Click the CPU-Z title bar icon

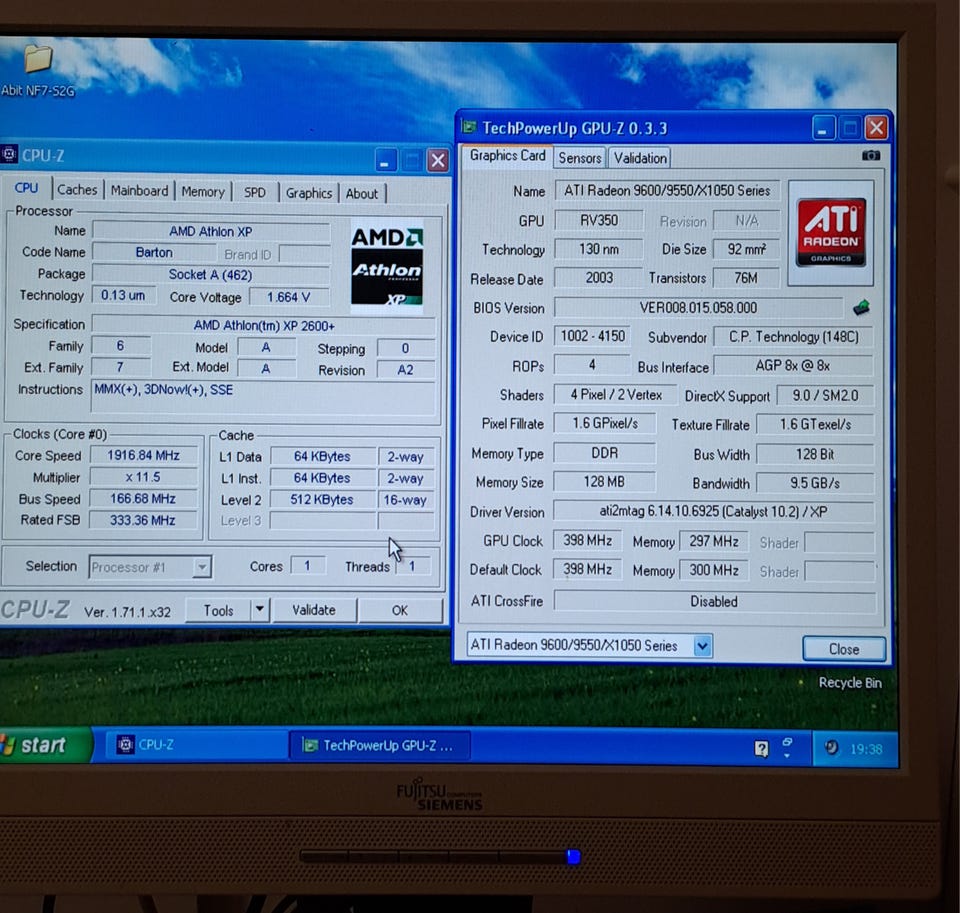coord(9,155)
